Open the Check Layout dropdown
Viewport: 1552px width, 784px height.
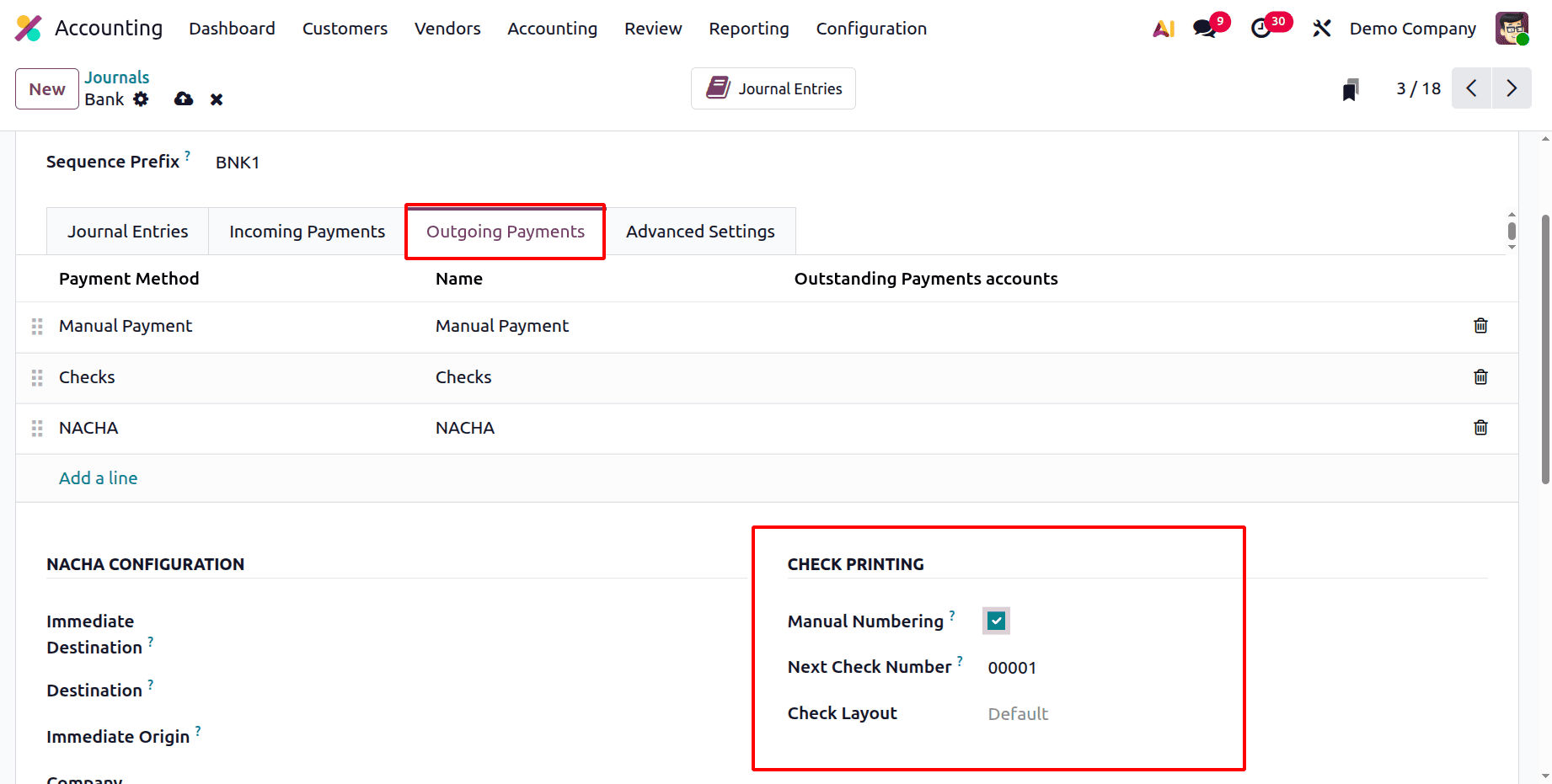tap(1018, 713)
